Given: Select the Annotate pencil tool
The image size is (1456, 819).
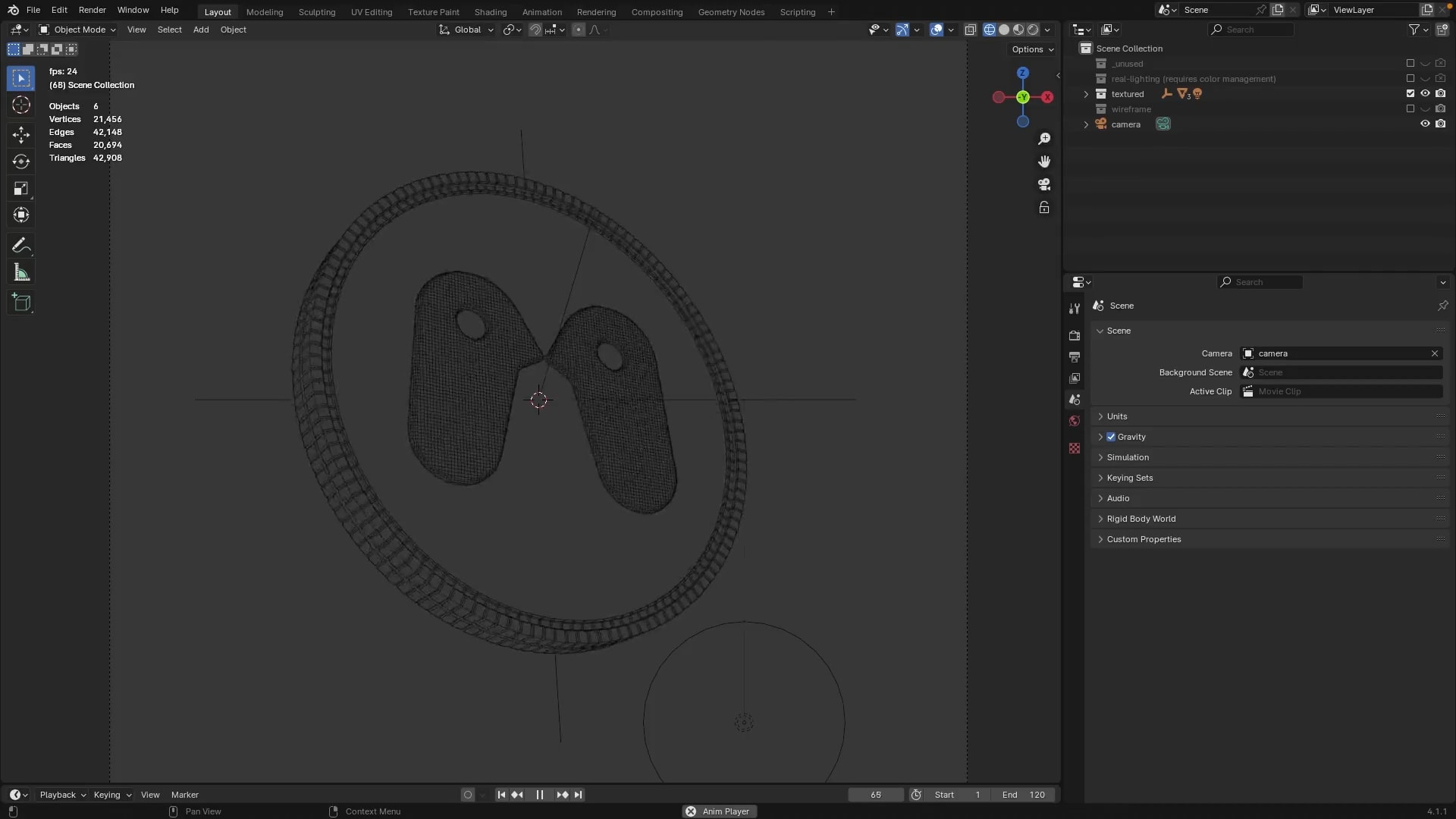Looking at the screenshot, I should click(21, 245).
